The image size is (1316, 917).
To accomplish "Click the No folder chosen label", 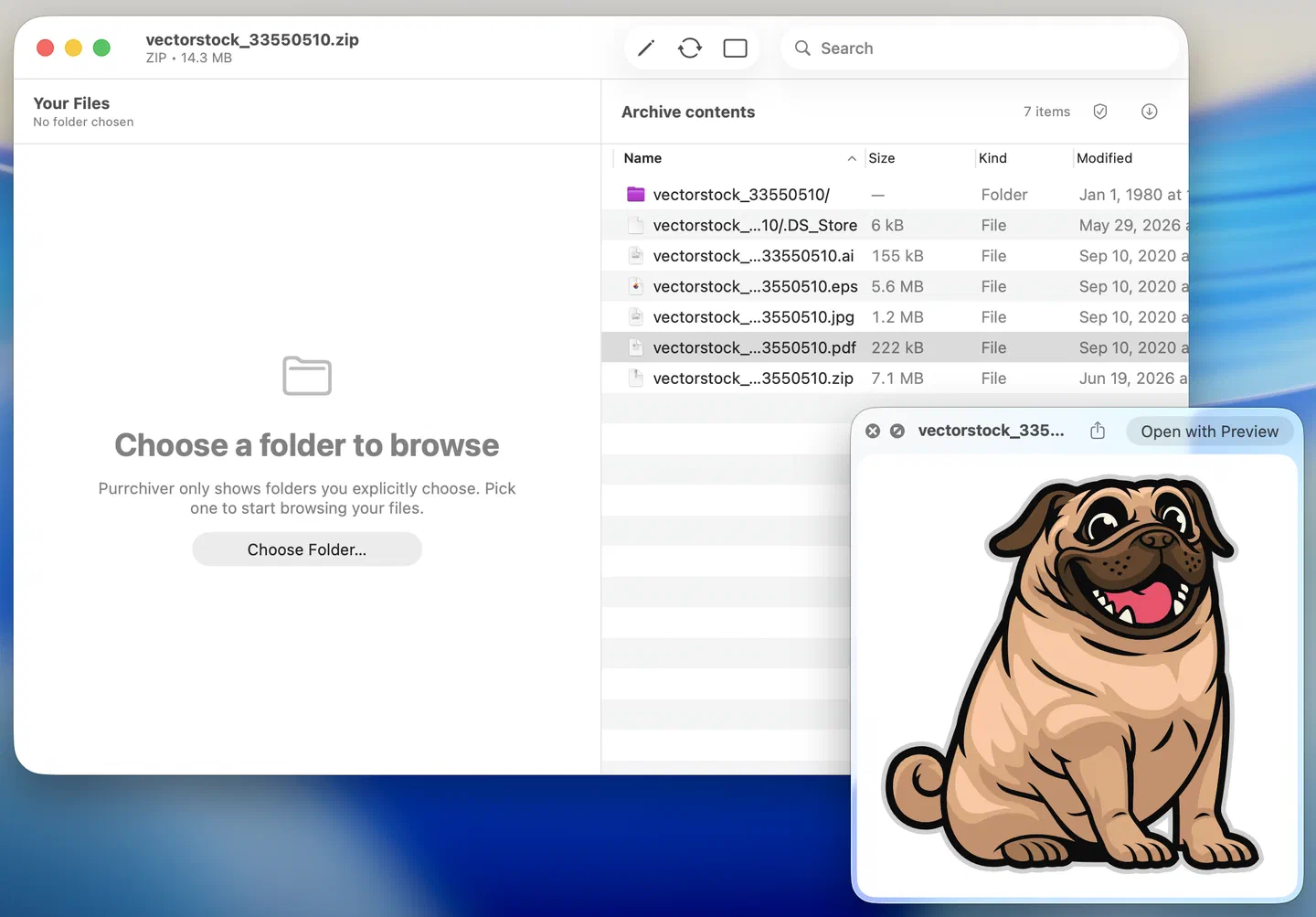I will tap(83, 122).
